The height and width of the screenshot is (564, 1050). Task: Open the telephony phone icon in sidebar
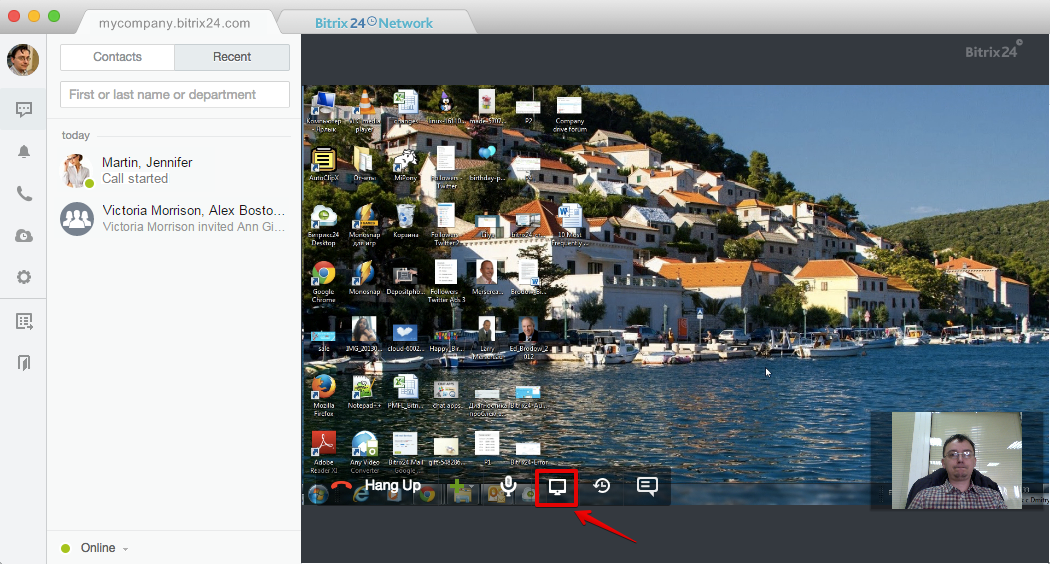[23, 194]
